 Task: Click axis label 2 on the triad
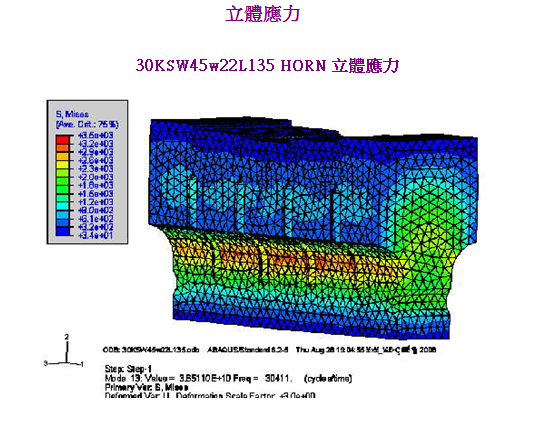[67, 337]
